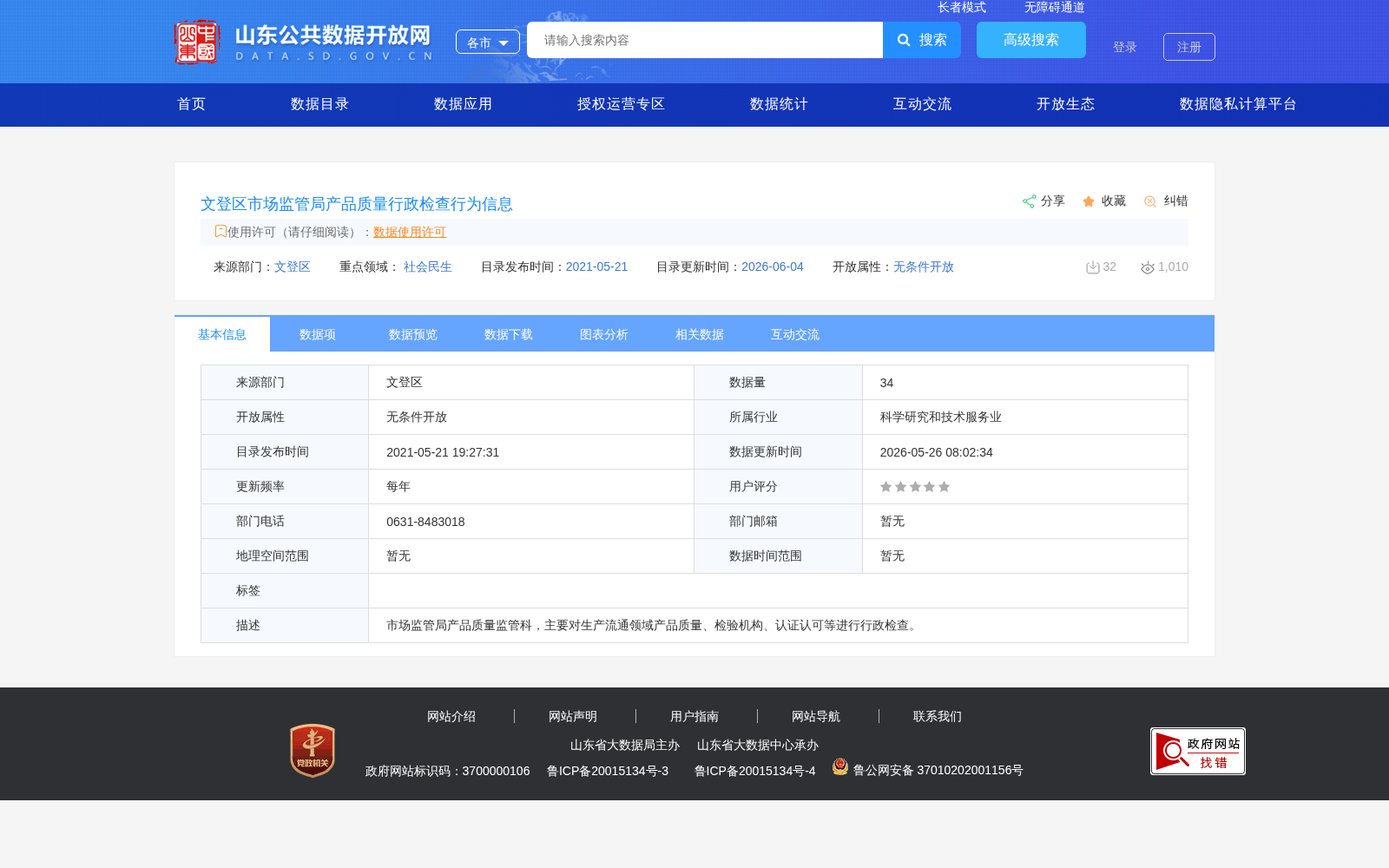Viewport: 1389px width, 868px height.
Task: Rate the dataset with the fifth star
Action: click(x=945, y=487)
